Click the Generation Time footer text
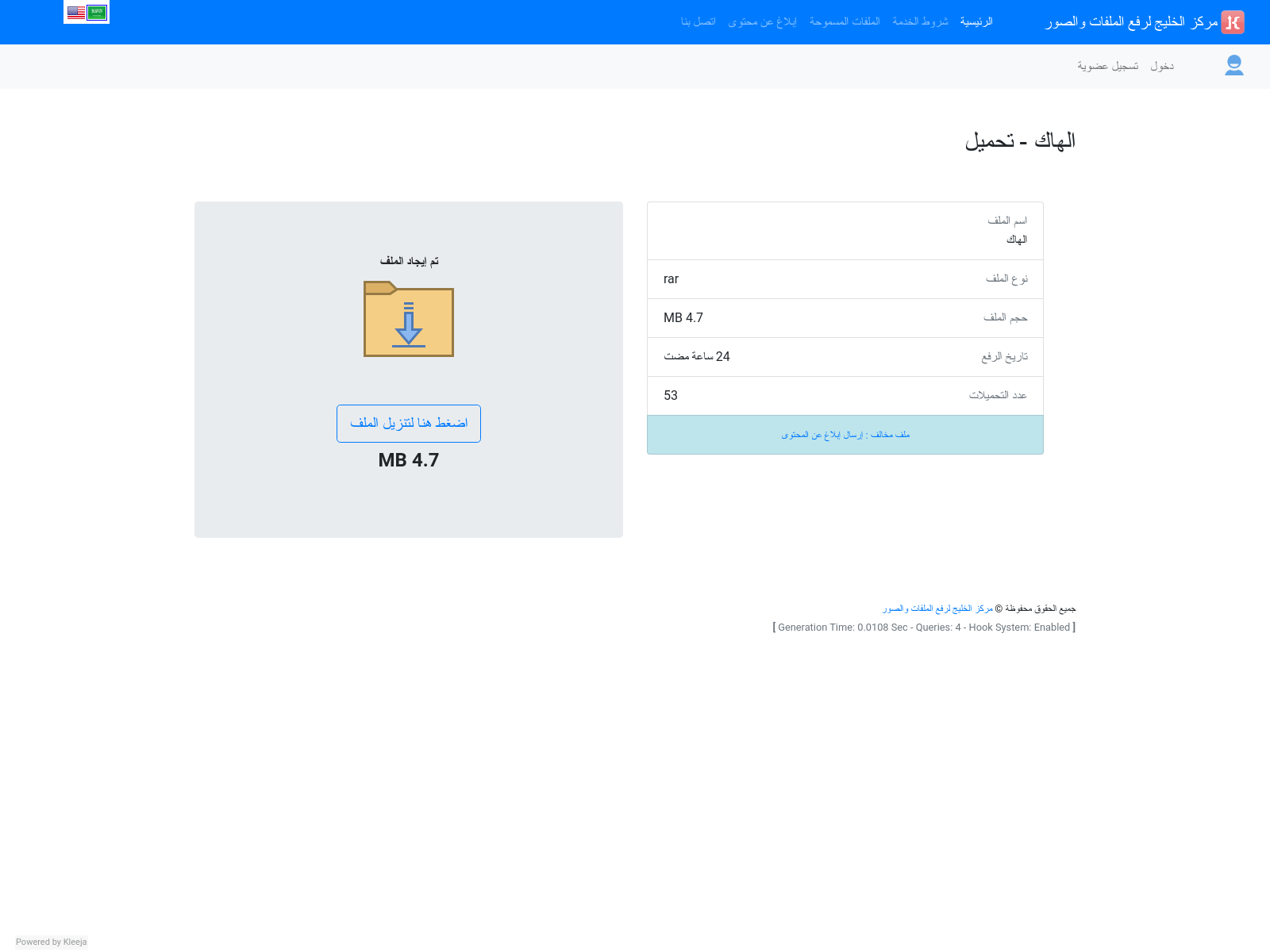The height and width of the screenshot is (952, 1270). tap(924, 628)
